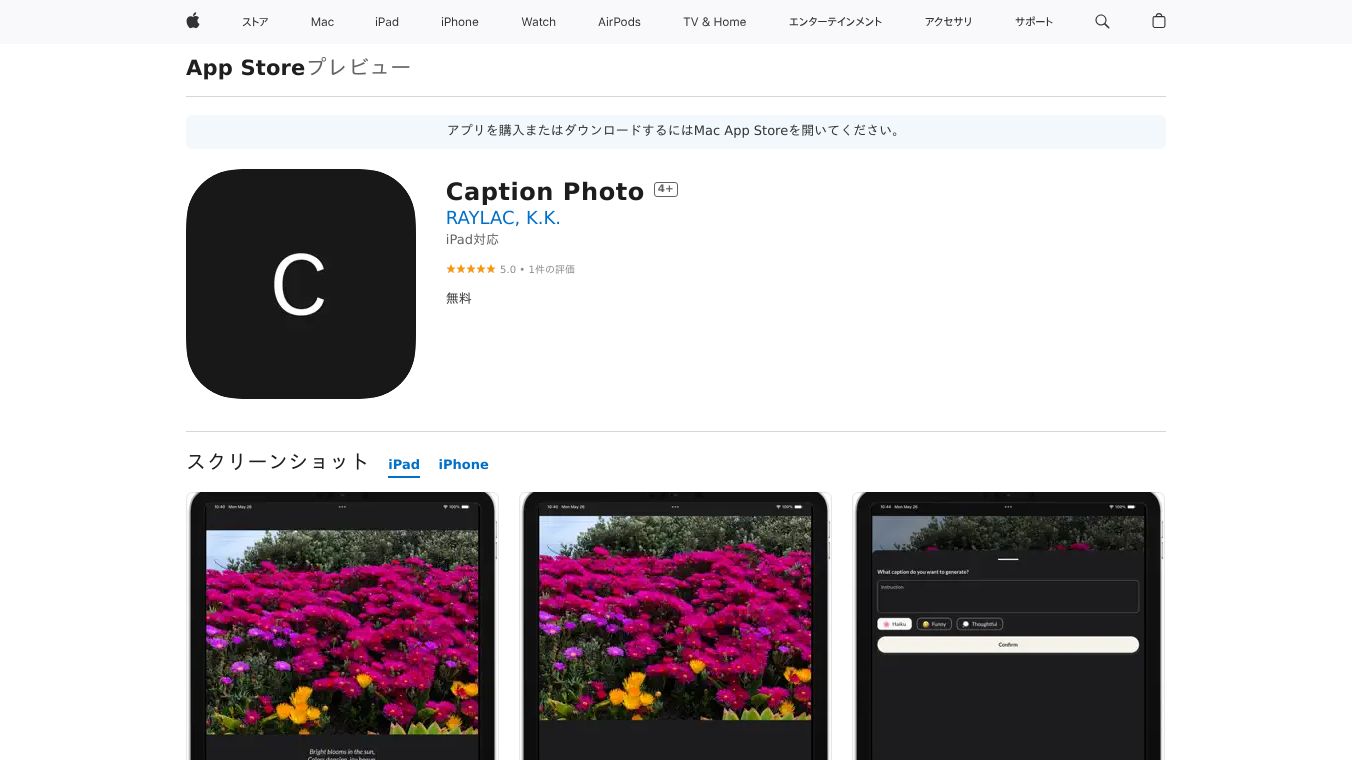View the first screenshot with haiku caption
The height and width of the screenshot is (760, 1352).
[x=342, y=626]
